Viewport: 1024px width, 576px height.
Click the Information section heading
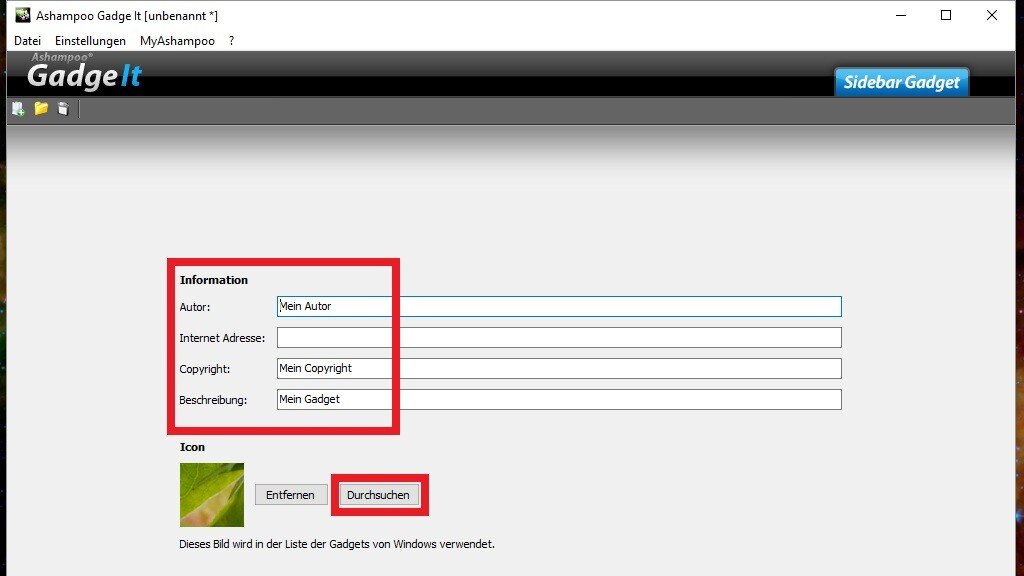[x=212, y=280]
